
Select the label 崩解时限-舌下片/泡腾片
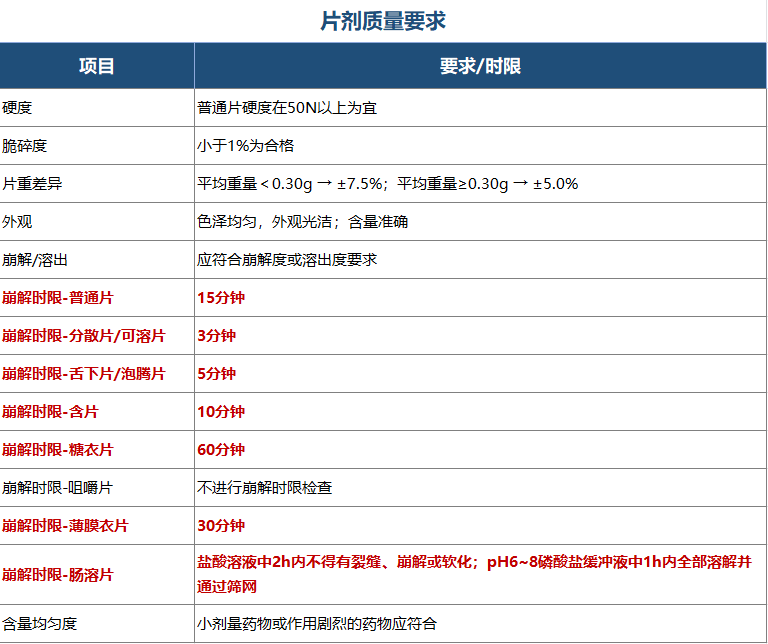pos(84,374)
